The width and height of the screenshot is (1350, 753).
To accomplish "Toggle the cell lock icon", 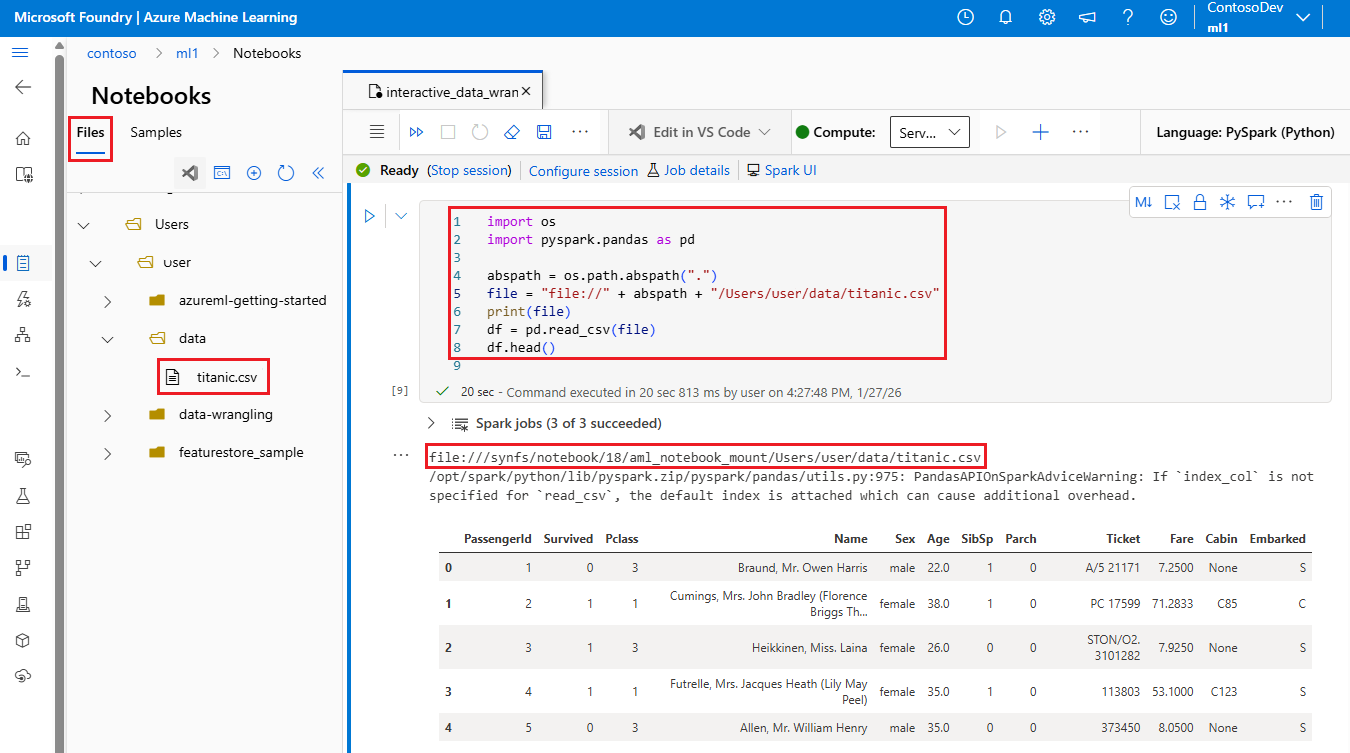I will (x=1200, y=202).
